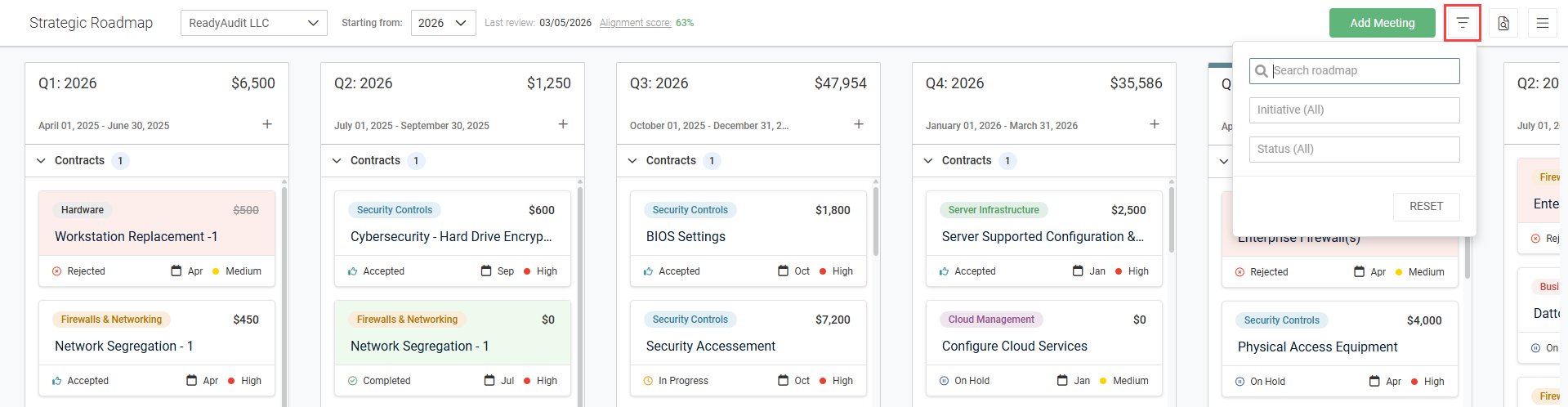Click the Add Meeting button
The image size is (1568, 407).
(1382, 23)
